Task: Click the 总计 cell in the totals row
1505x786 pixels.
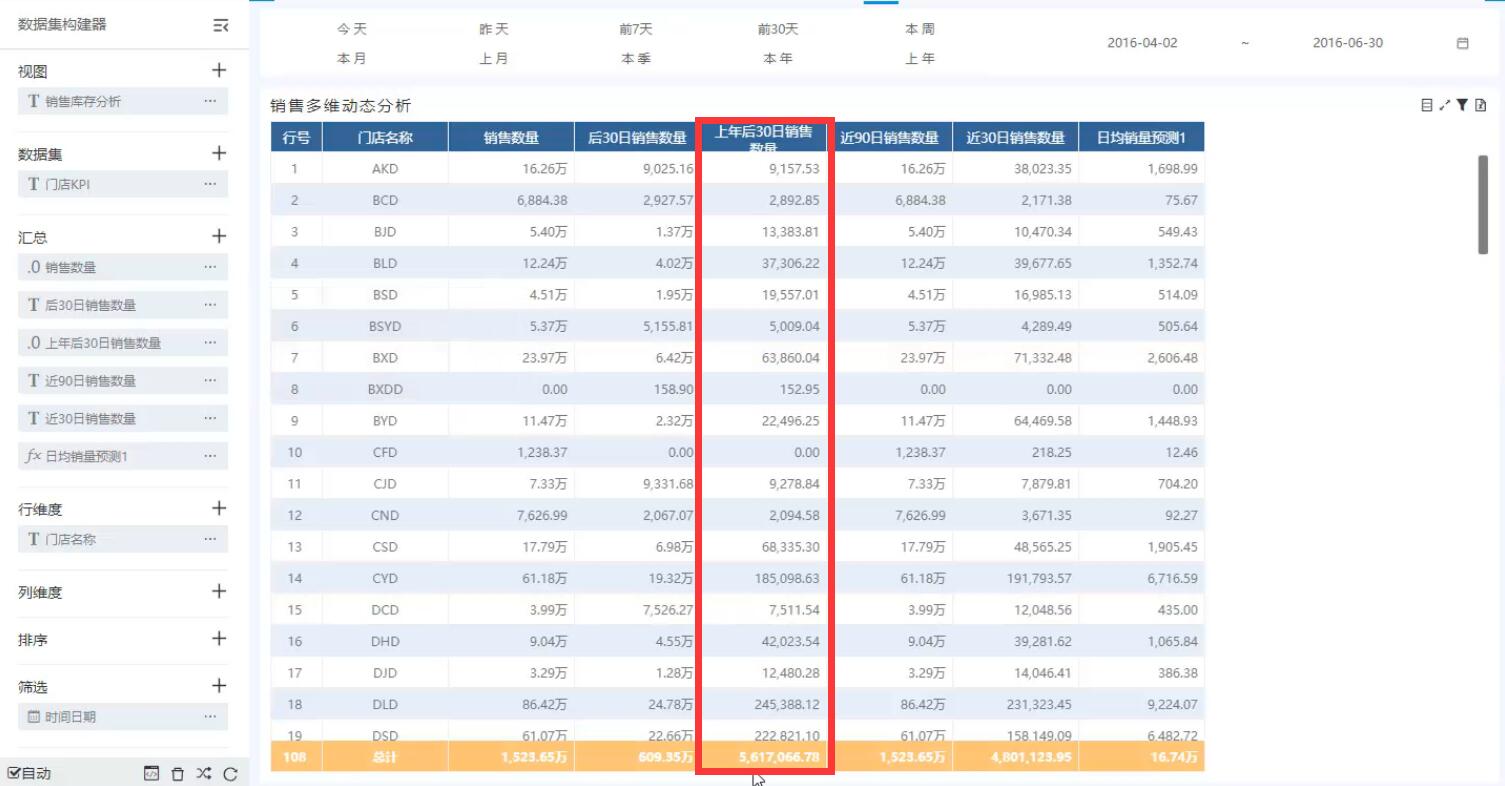Action: (385, 757)
